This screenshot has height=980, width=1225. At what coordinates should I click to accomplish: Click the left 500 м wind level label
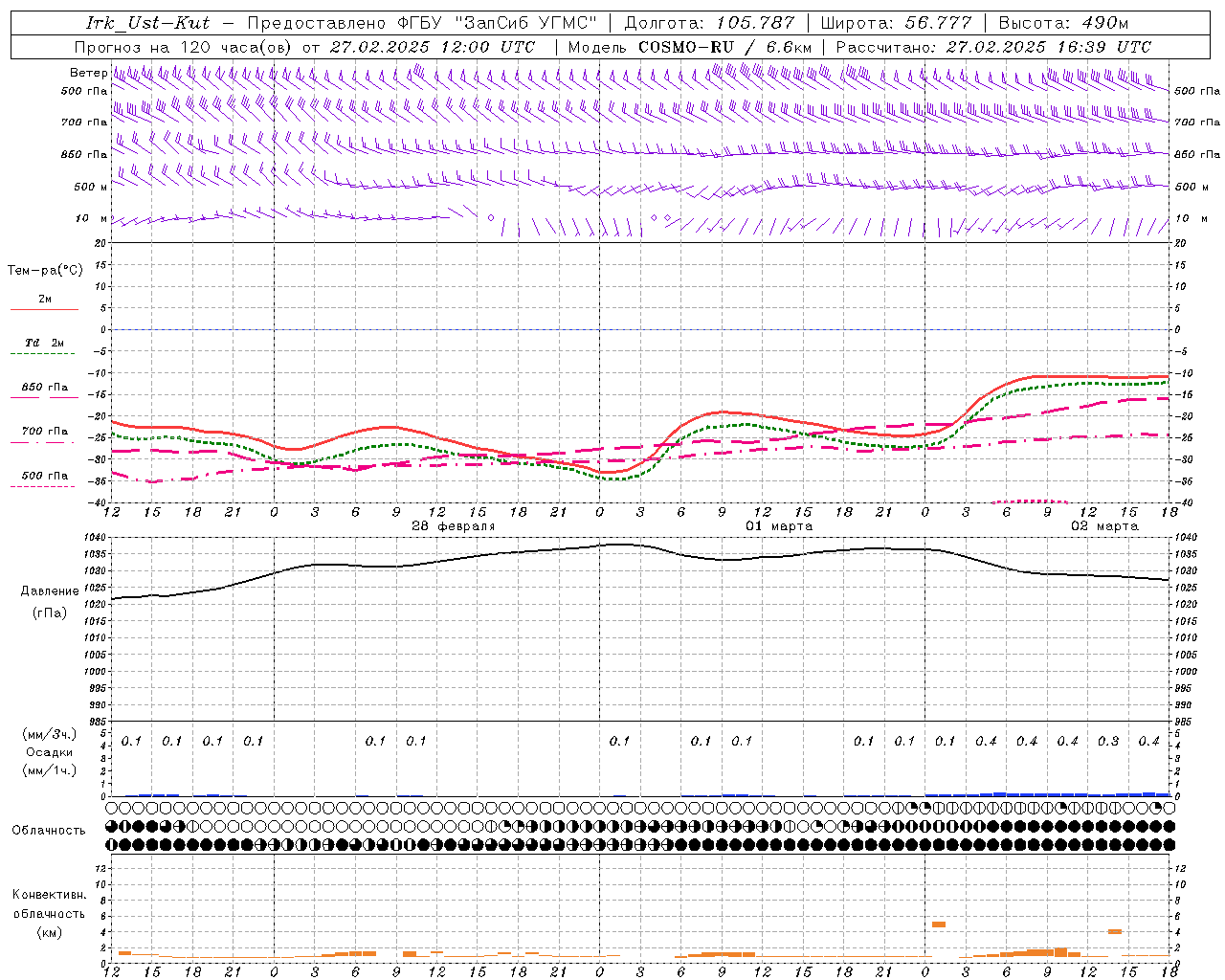(x=91, y=187)
